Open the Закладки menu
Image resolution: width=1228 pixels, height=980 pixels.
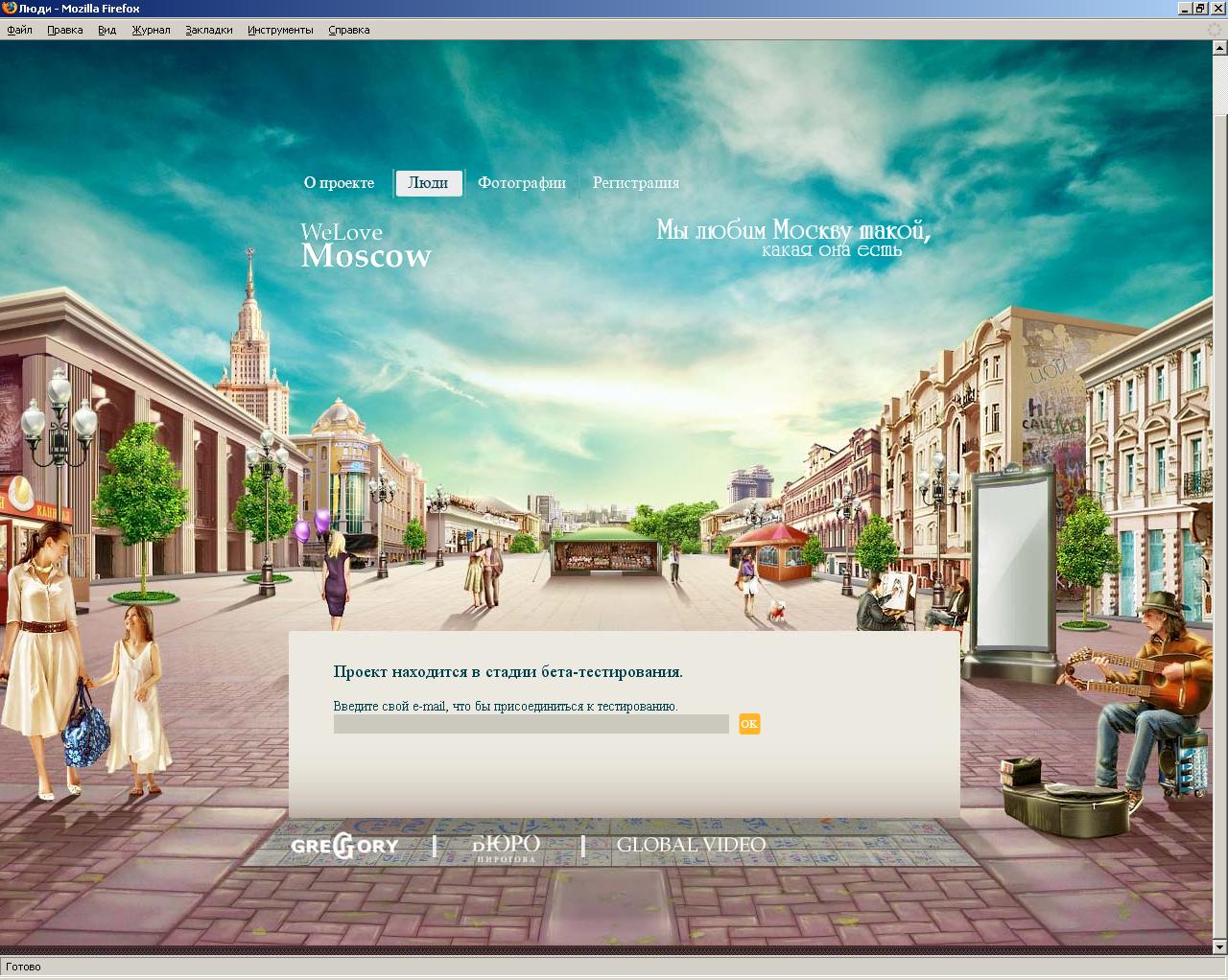(209, 30)
